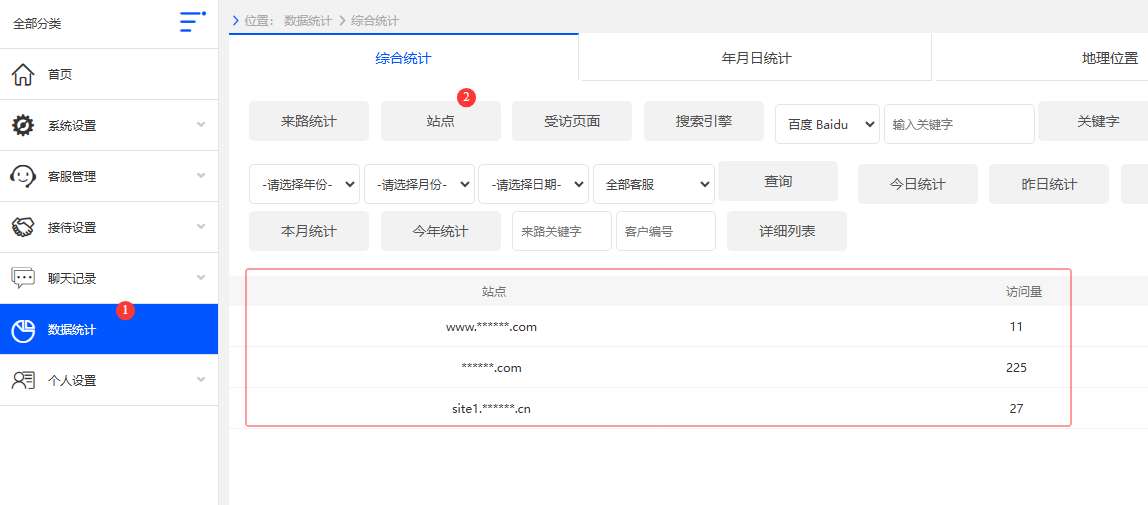Expand the 接待设置 menu chevron
This screenshot has height=505, width=1148.
[x=201, y=227]
